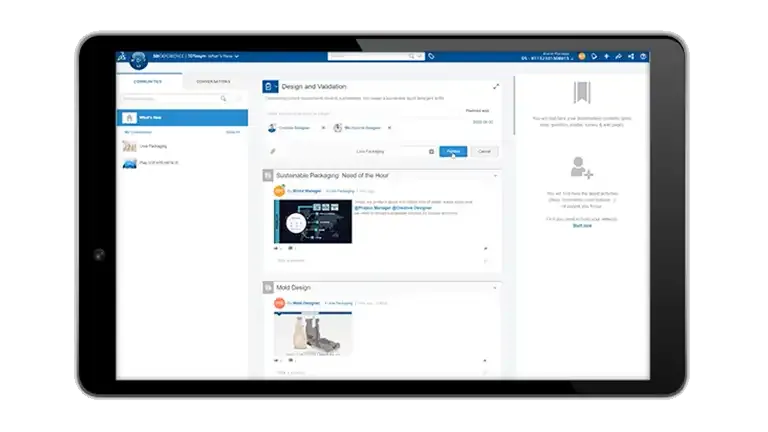
Task: Click the add people input field
Action: [362, 114]
